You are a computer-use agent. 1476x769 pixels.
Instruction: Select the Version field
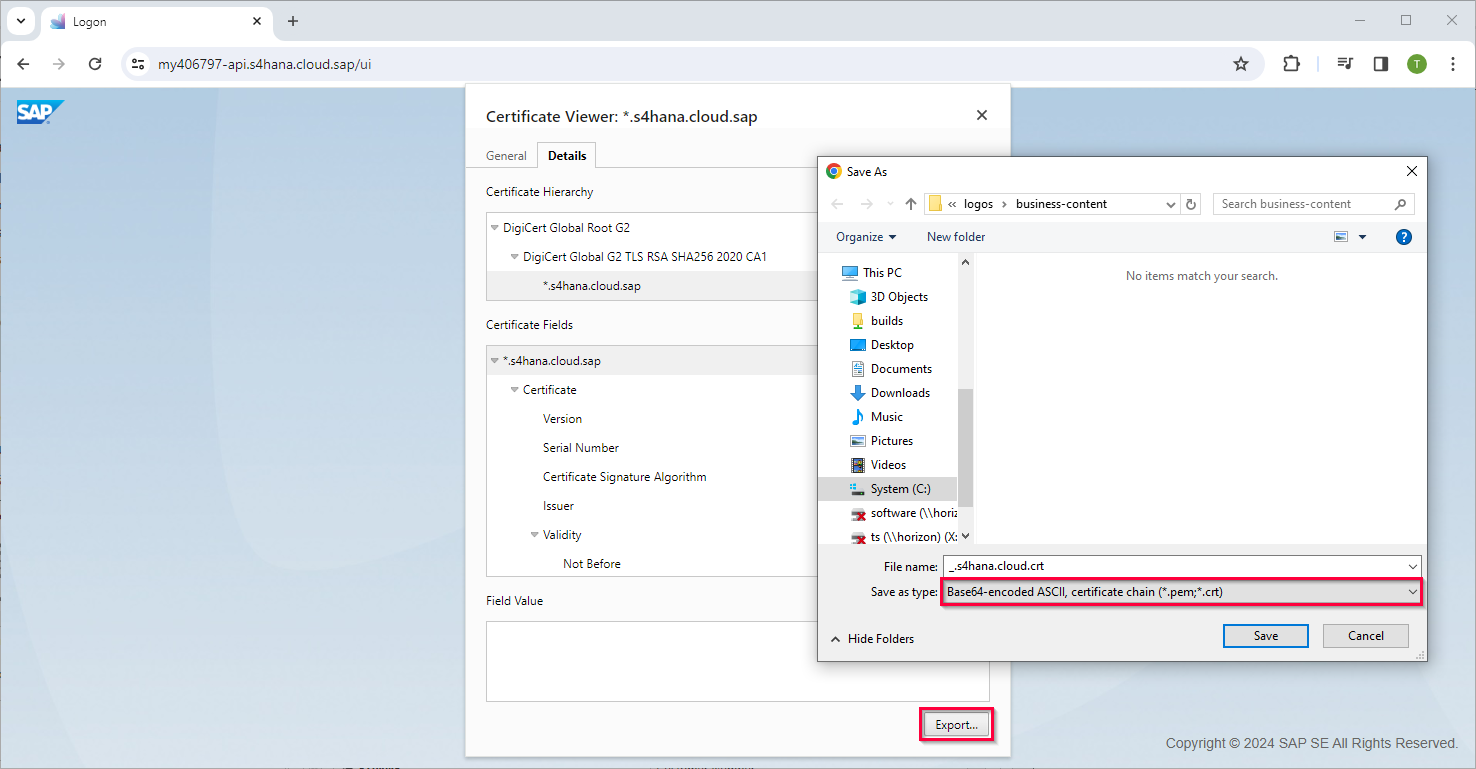pos(562,419)
